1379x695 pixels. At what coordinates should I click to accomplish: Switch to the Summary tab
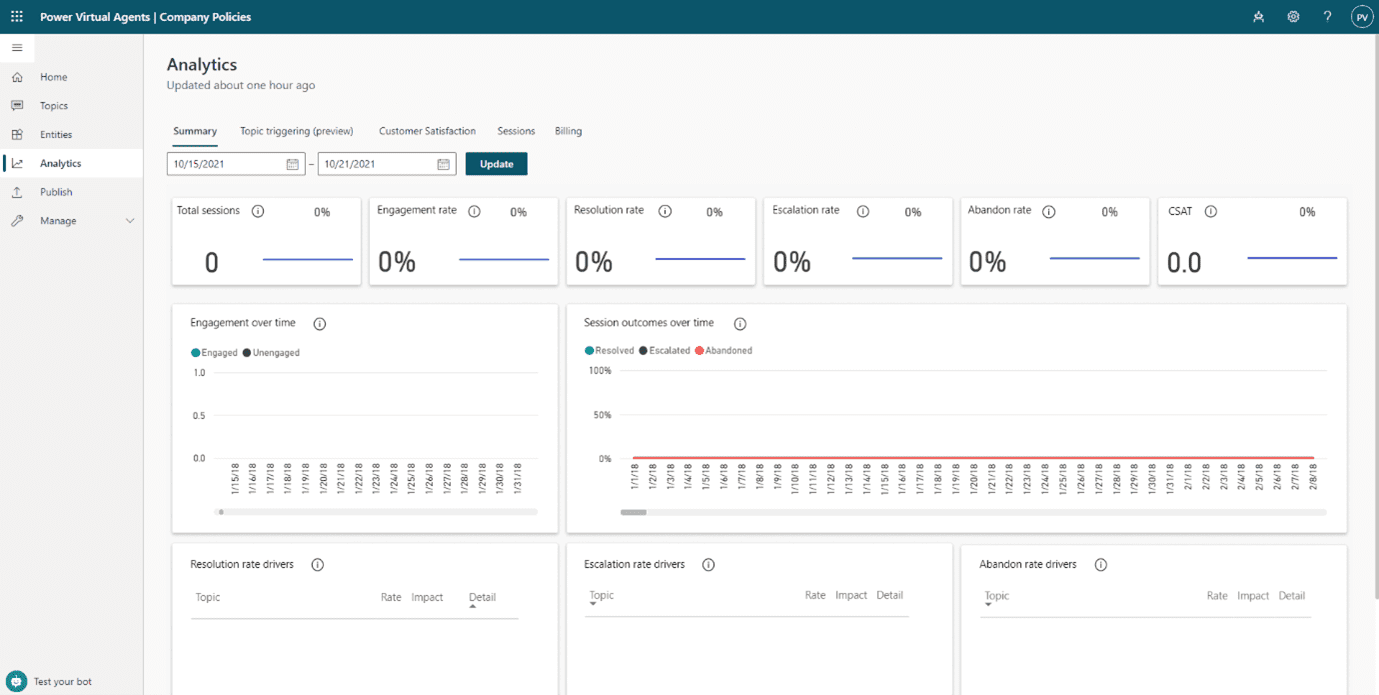click(195, 131)
